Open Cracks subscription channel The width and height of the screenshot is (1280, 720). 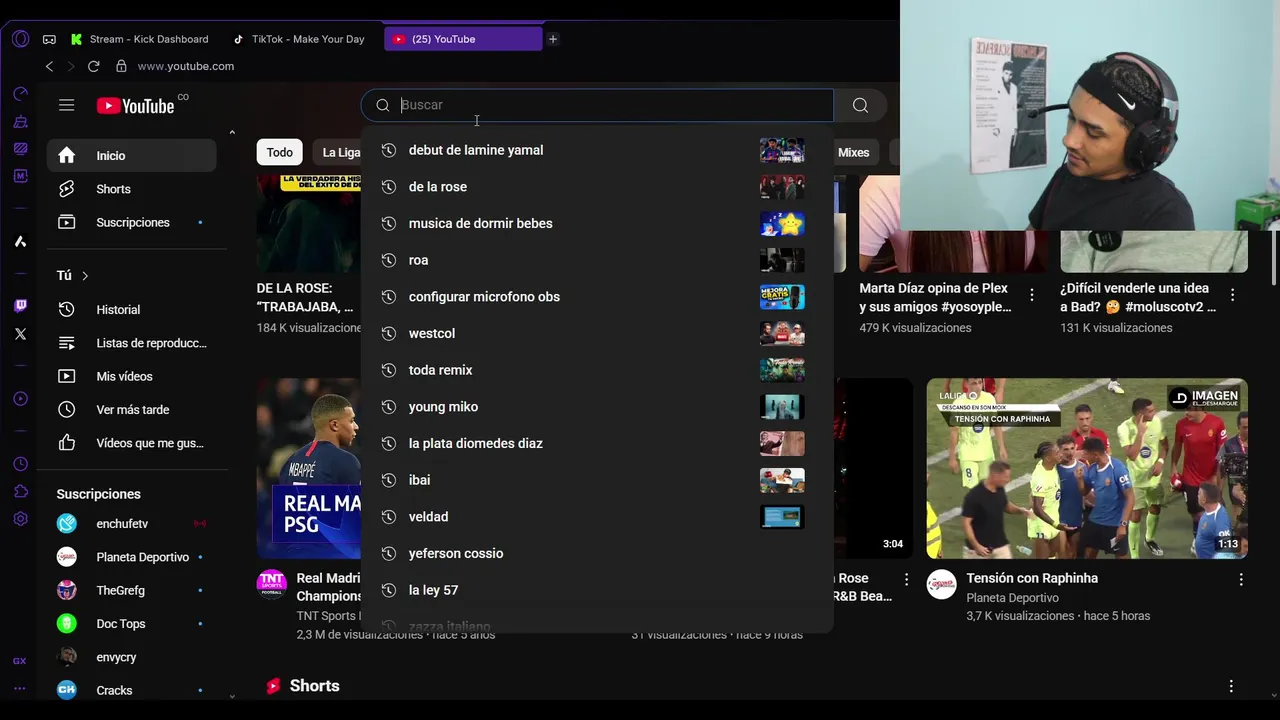[131, 690]
